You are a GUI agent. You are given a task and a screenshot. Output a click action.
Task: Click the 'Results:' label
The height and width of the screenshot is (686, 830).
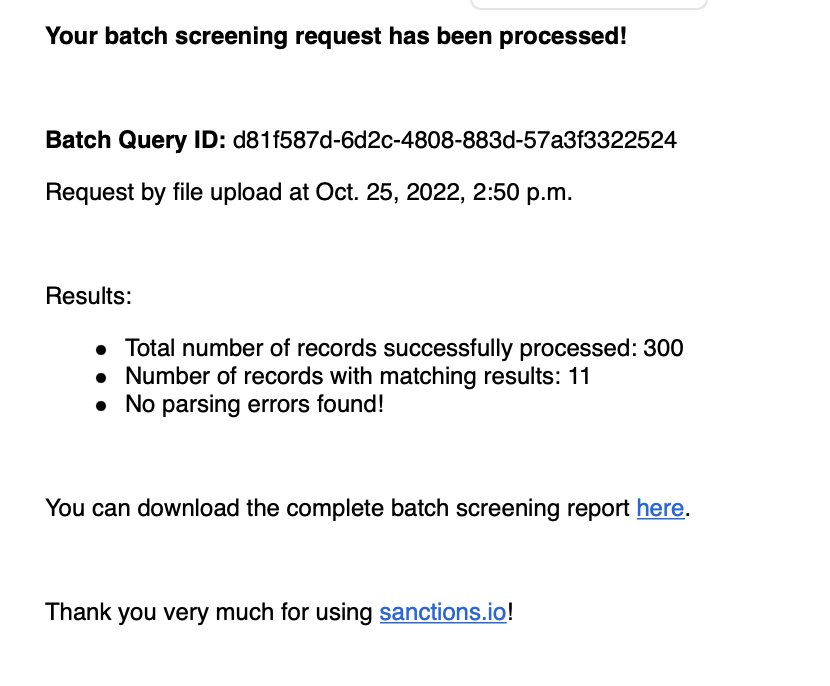click(88, 296)
